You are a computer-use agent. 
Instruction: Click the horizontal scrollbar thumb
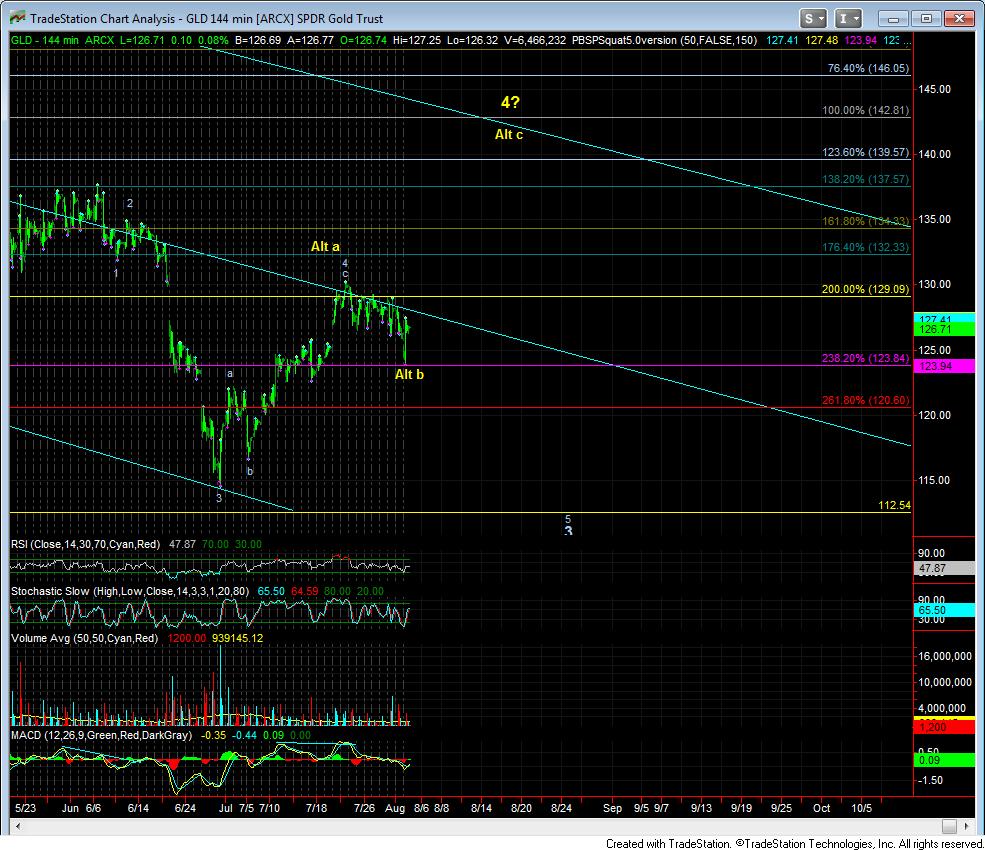949,826
